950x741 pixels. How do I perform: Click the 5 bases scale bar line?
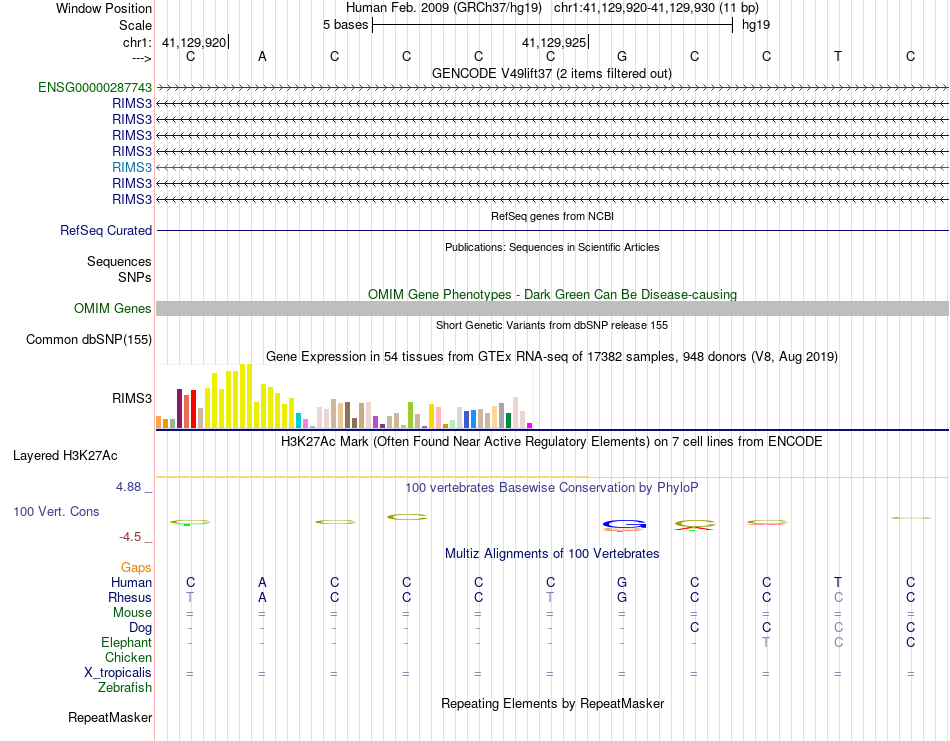pyautogui.click(x=552, y=25)
